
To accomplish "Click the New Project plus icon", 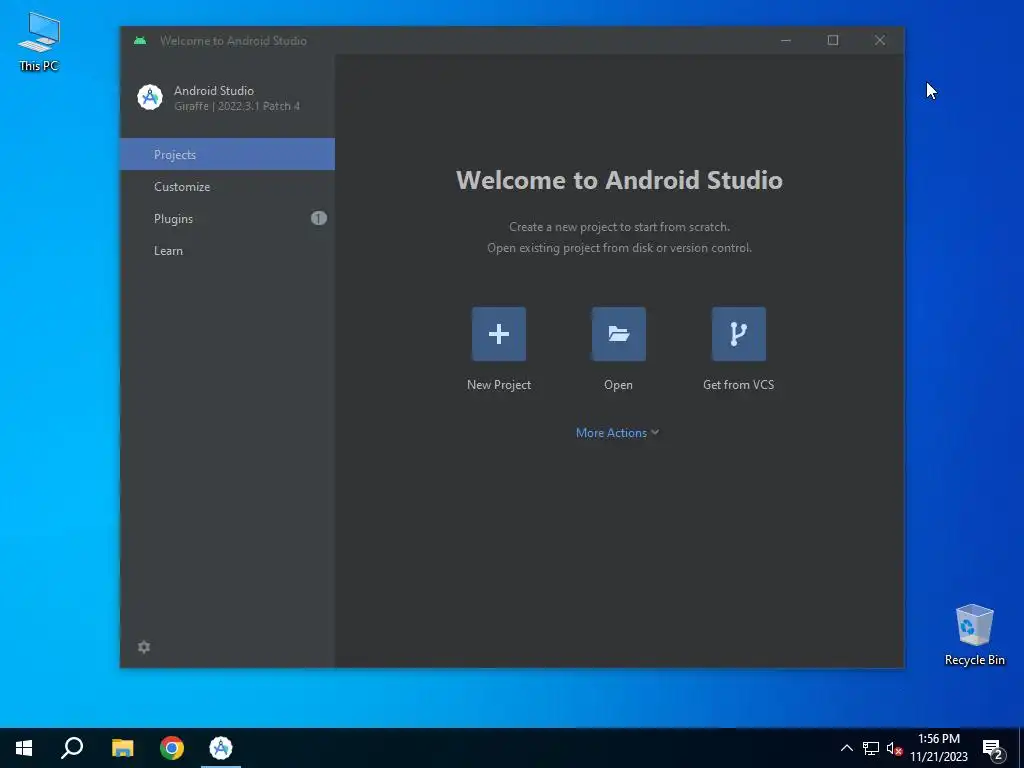I will [x=499, y=334].
